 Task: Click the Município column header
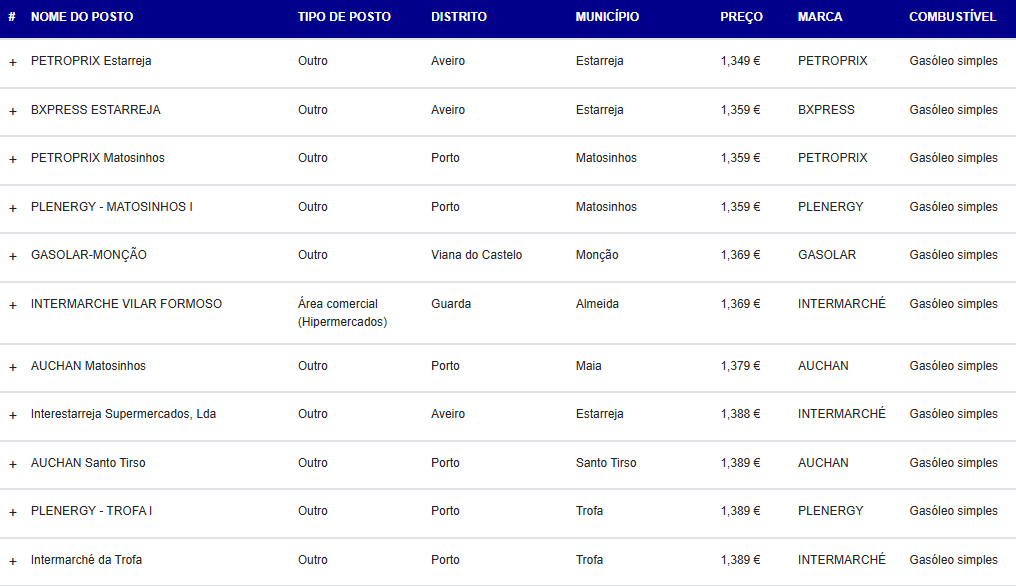tap(607, 17)
